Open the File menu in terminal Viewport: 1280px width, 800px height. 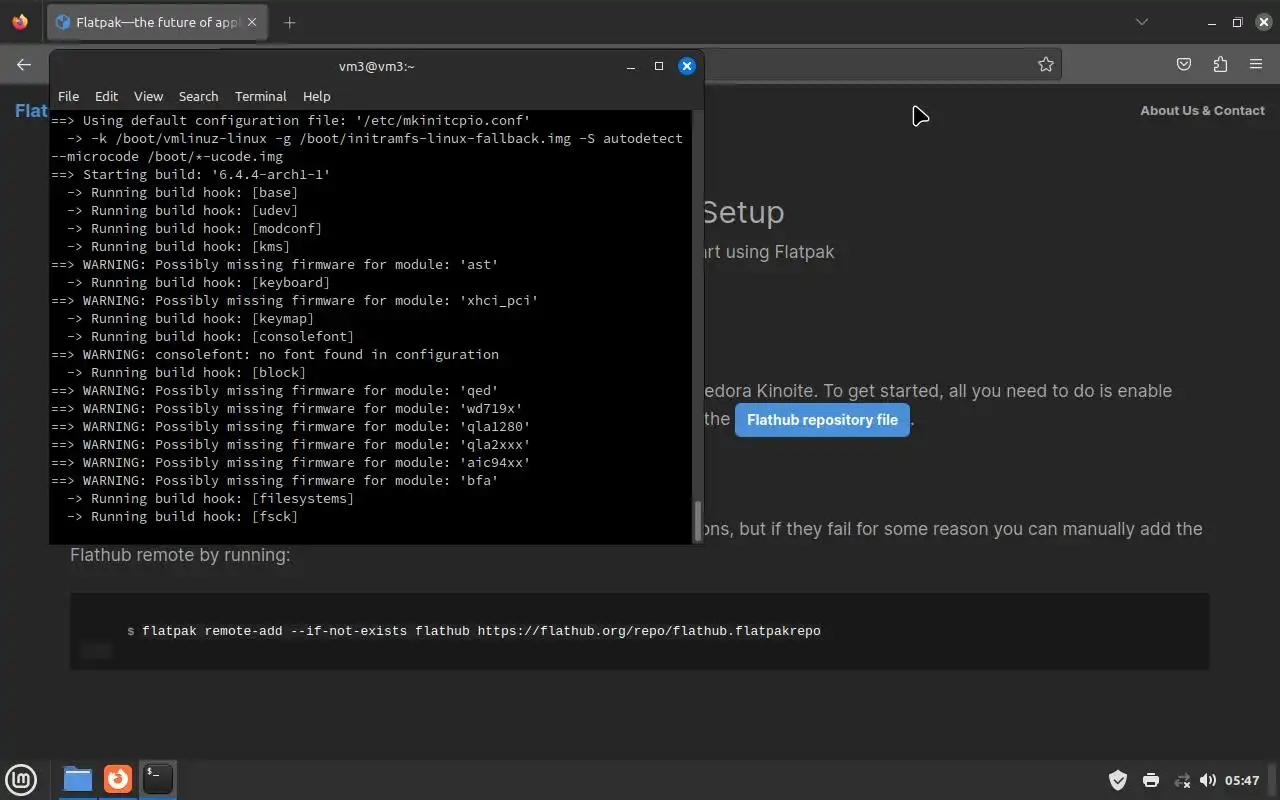pyautogui.click(x=68, y=96)
